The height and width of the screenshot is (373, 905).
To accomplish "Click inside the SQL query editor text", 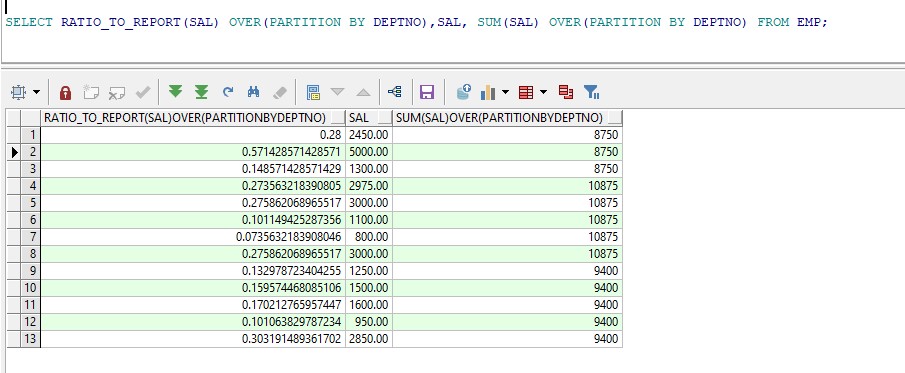I will (416, 23).
